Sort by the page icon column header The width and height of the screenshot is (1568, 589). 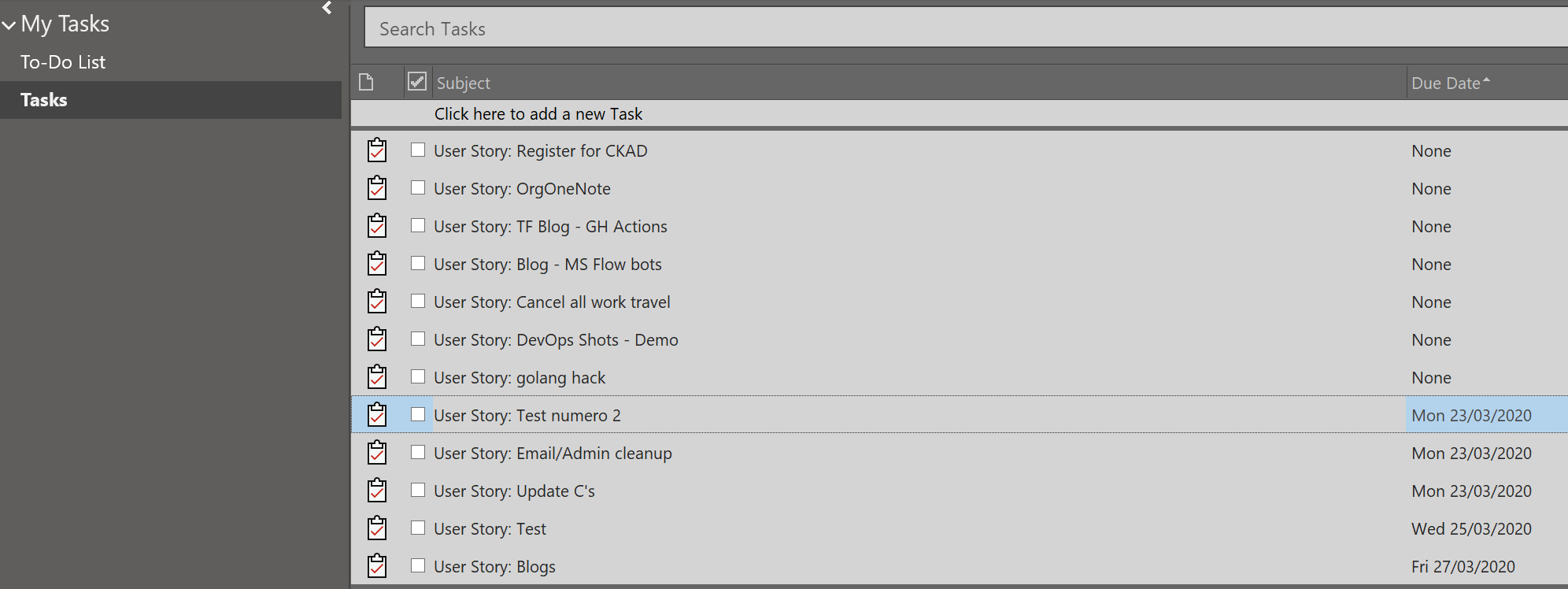point(366,82)
